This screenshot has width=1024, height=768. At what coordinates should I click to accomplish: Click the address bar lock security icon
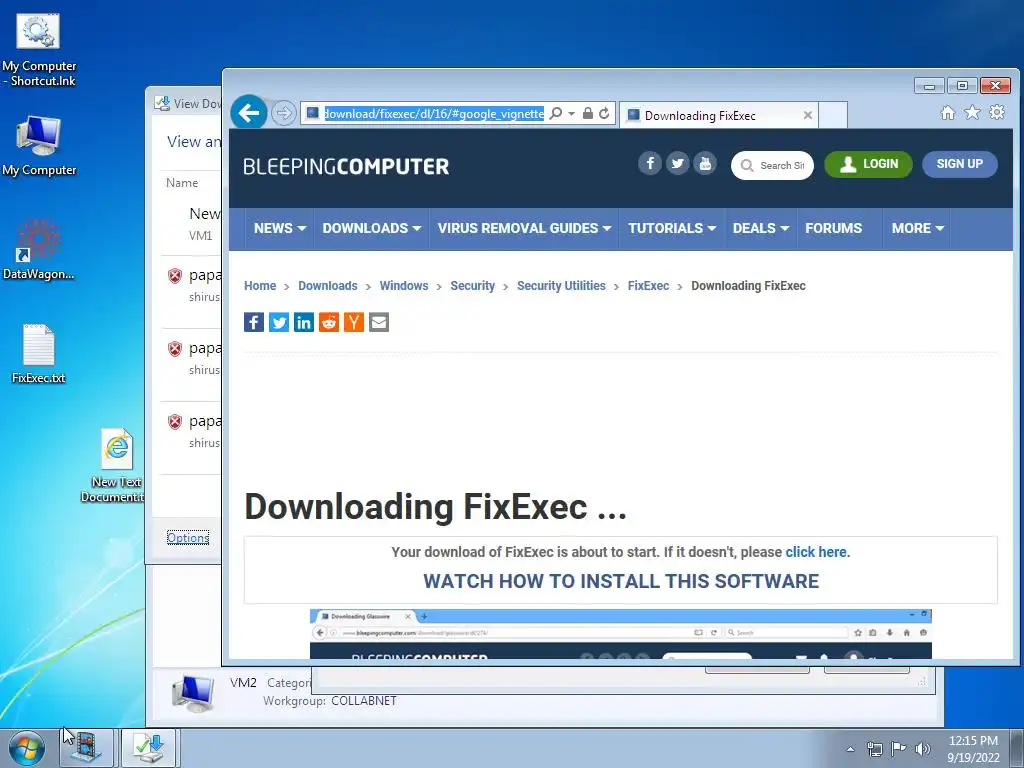[588, 114]
